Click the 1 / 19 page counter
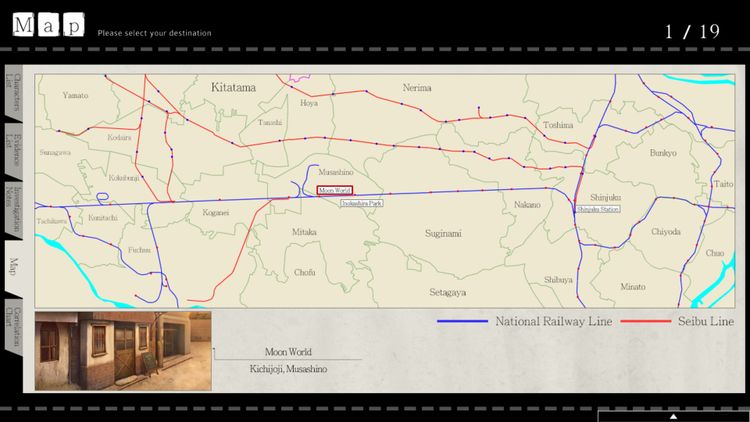 [x=692, y=31]
